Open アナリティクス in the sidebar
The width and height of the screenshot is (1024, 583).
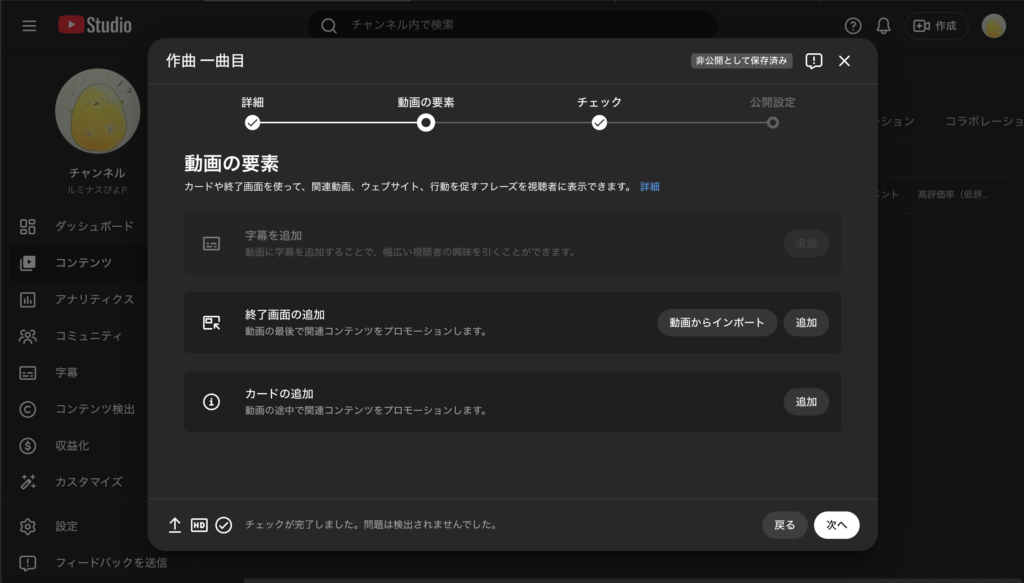click(94, 299)
